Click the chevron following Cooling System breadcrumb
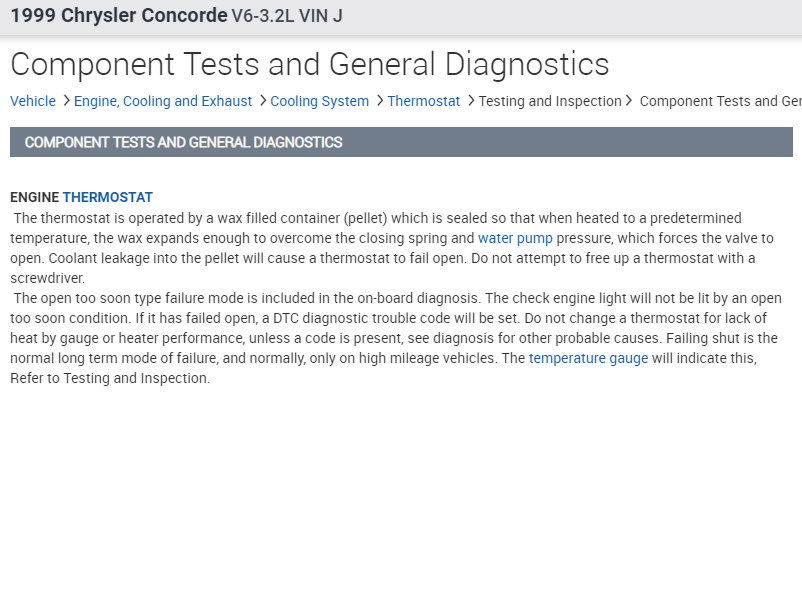The image size is (802, 616). click(x=379, y=101)
